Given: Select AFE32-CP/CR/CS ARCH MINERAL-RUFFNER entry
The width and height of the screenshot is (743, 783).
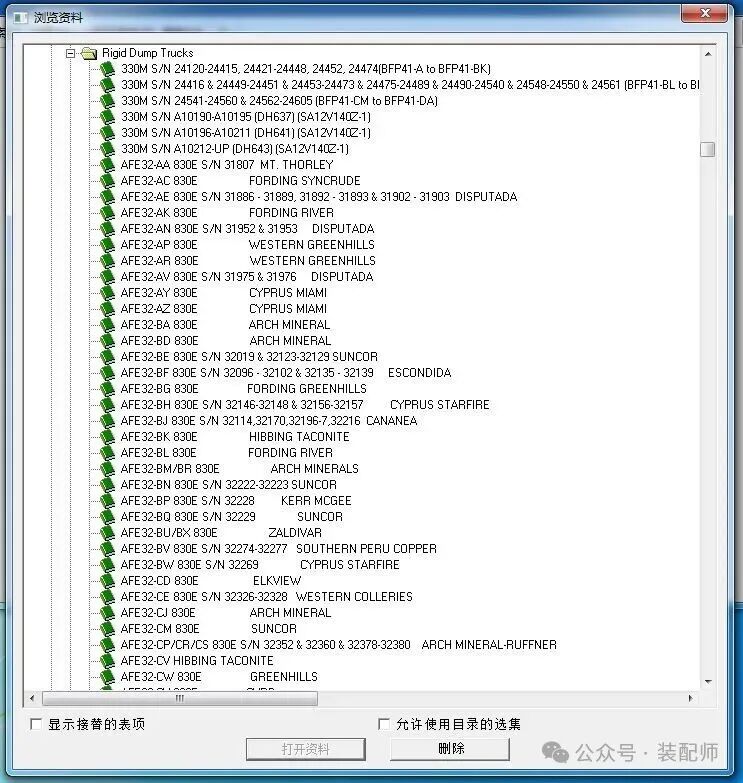Looking at the screenshot, I should coord(339,645).
